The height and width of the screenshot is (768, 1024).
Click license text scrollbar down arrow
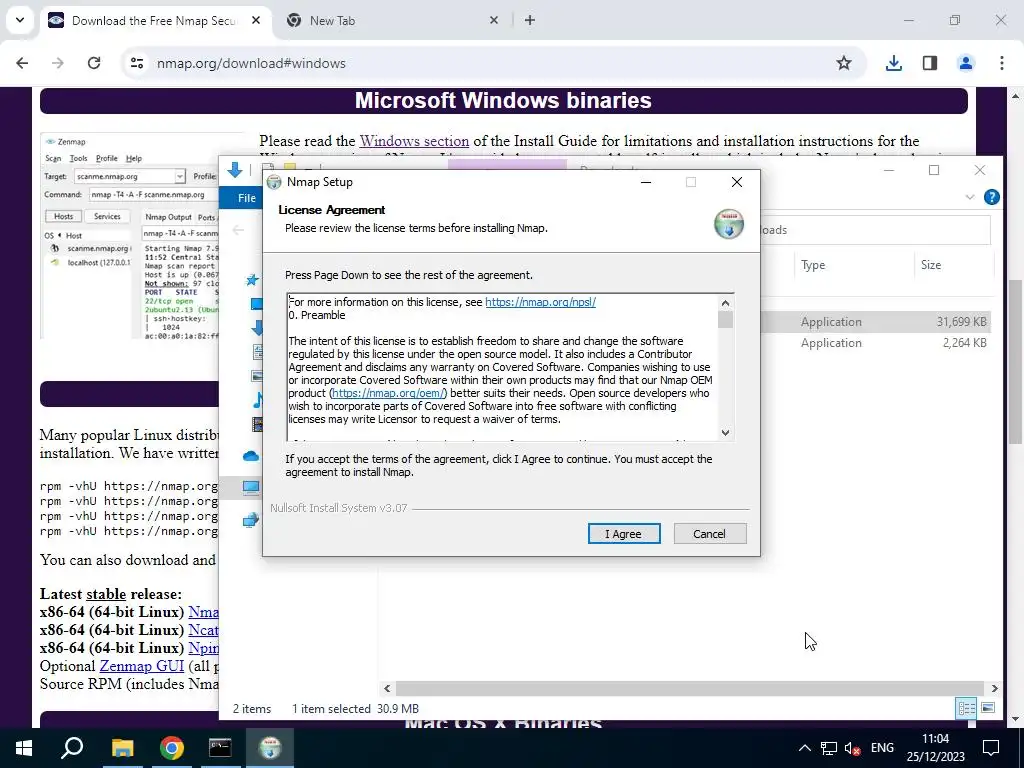725,432
